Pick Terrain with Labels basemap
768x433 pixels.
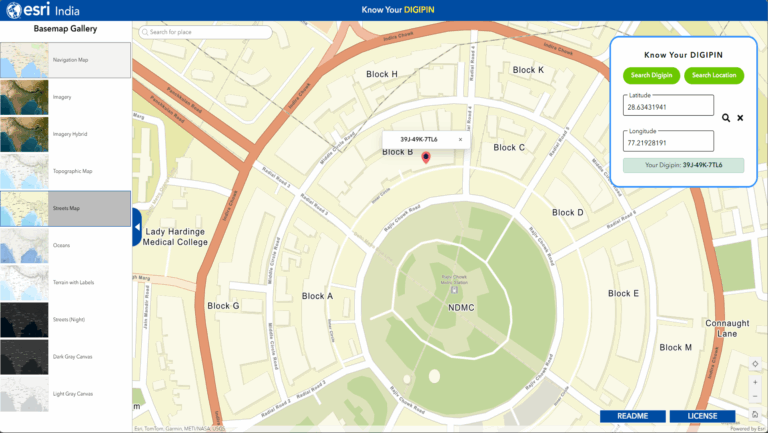66,283
